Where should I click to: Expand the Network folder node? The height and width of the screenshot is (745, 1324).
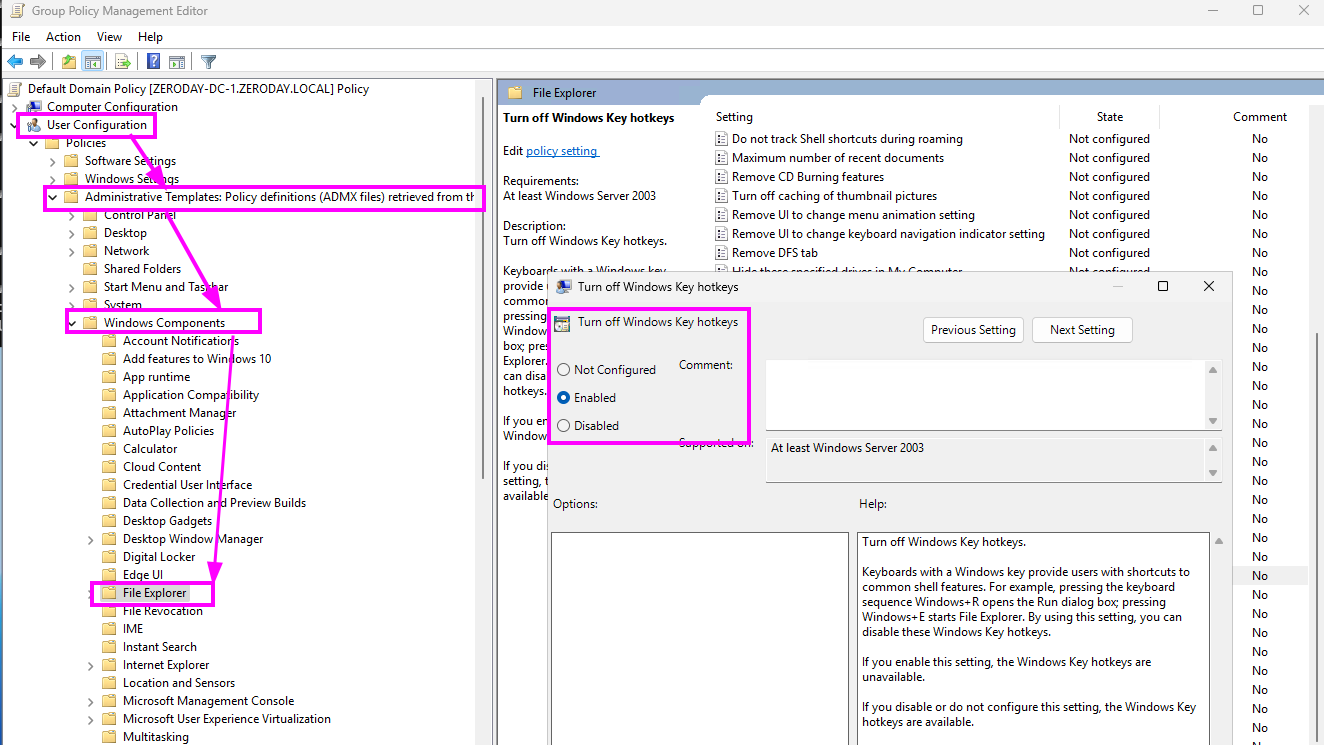(x=71, y=251)
